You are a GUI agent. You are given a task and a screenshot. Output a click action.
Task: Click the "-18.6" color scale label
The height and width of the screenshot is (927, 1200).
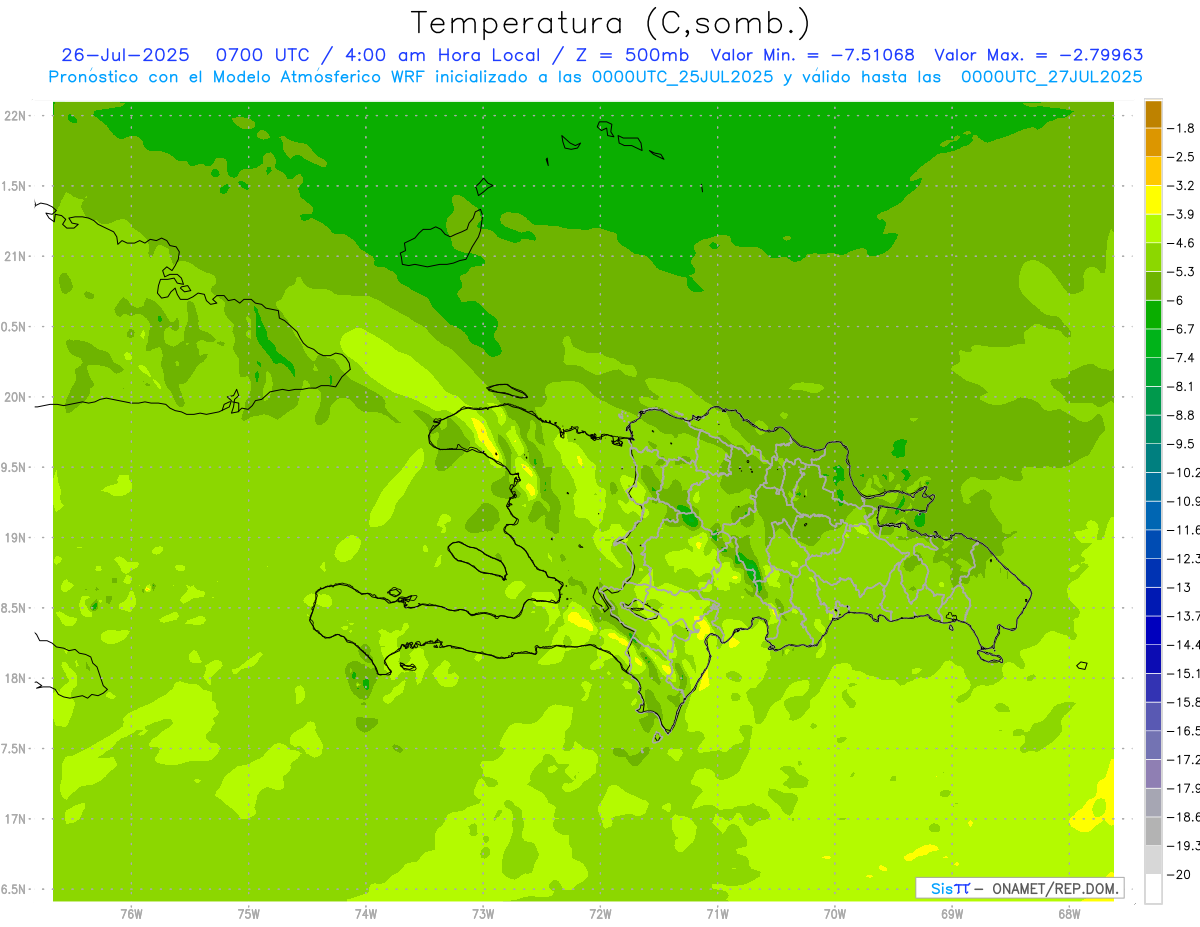tap(1184, 818)
